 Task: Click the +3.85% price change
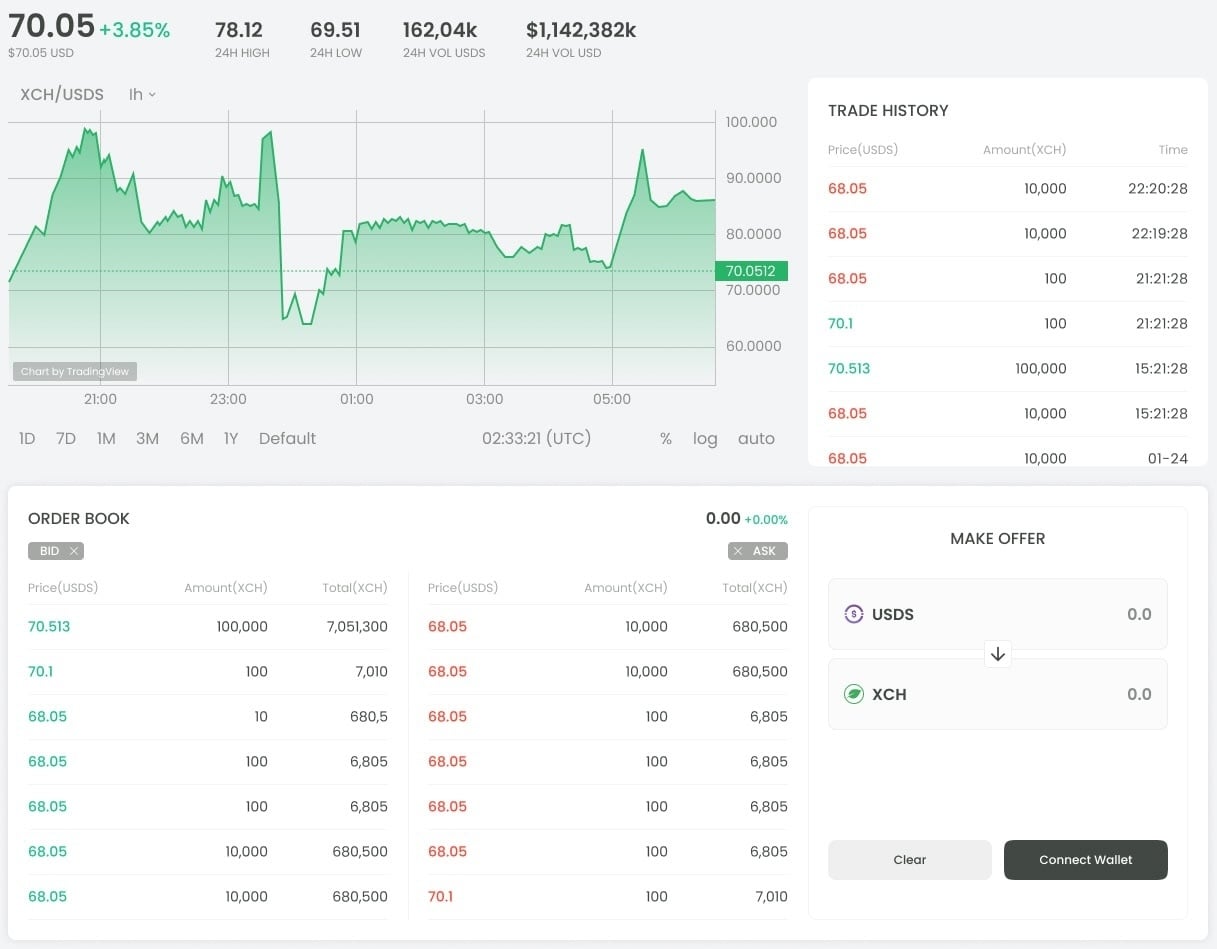coord(135,30)
